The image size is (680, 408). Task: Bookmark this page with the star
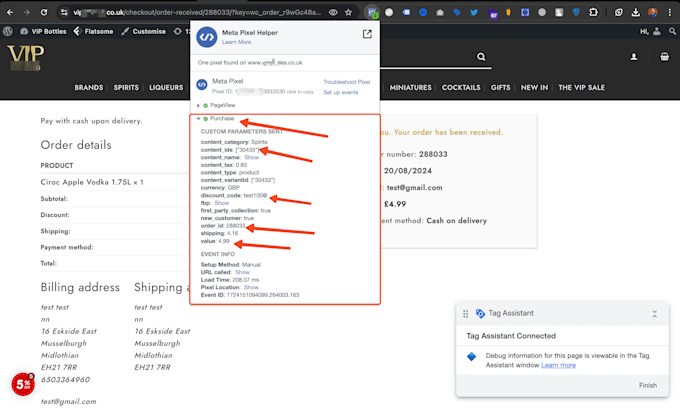348,12
